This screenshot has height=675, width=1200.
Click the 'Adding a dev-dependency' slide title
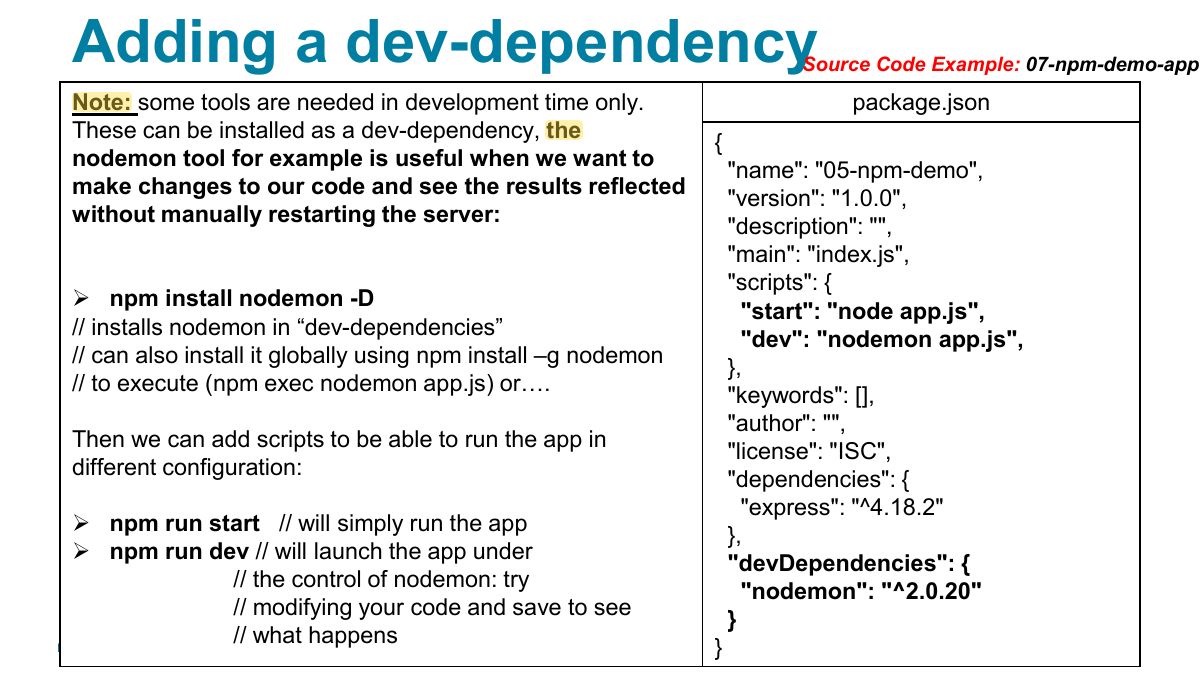point(444,41)
